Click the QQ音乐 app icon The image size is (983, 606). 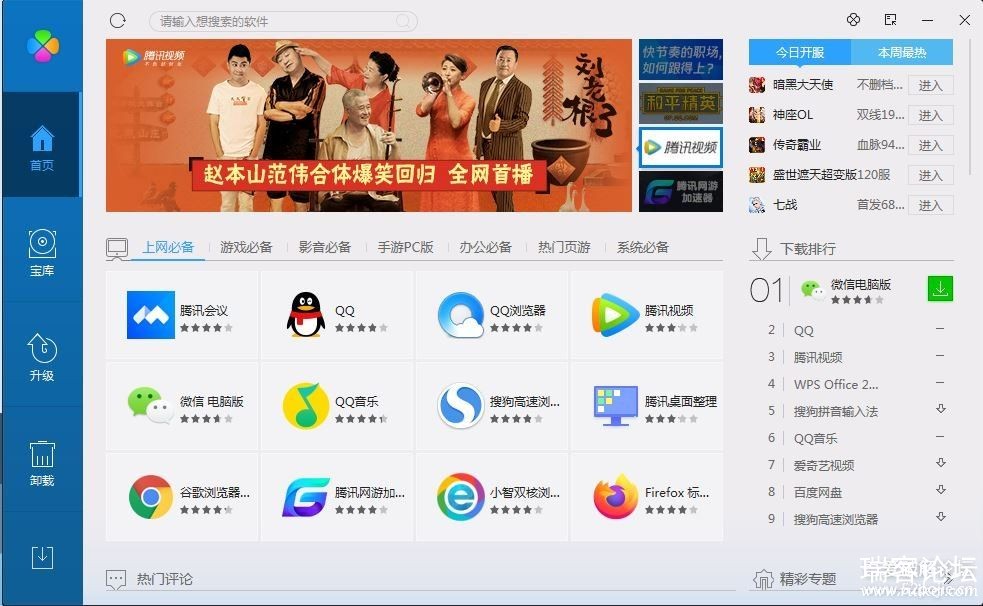tap(305, 405)
